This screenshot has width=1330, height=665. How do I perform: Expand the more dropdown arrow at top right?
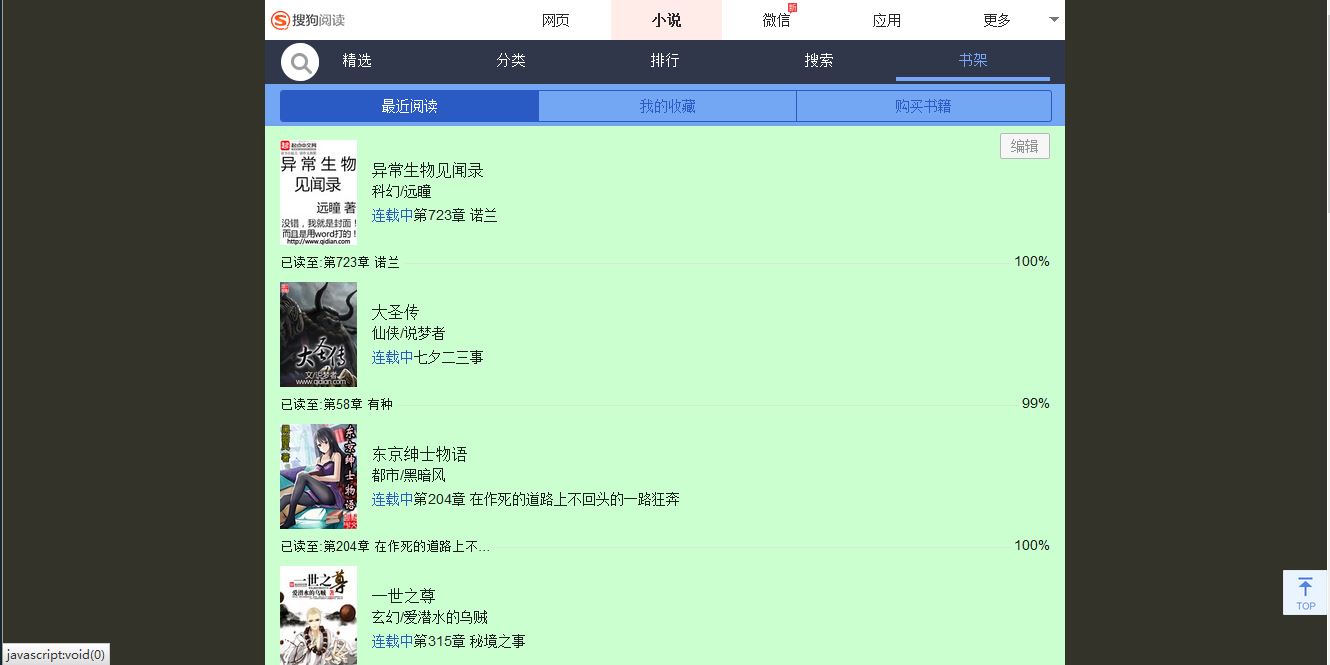(1054, 20)
